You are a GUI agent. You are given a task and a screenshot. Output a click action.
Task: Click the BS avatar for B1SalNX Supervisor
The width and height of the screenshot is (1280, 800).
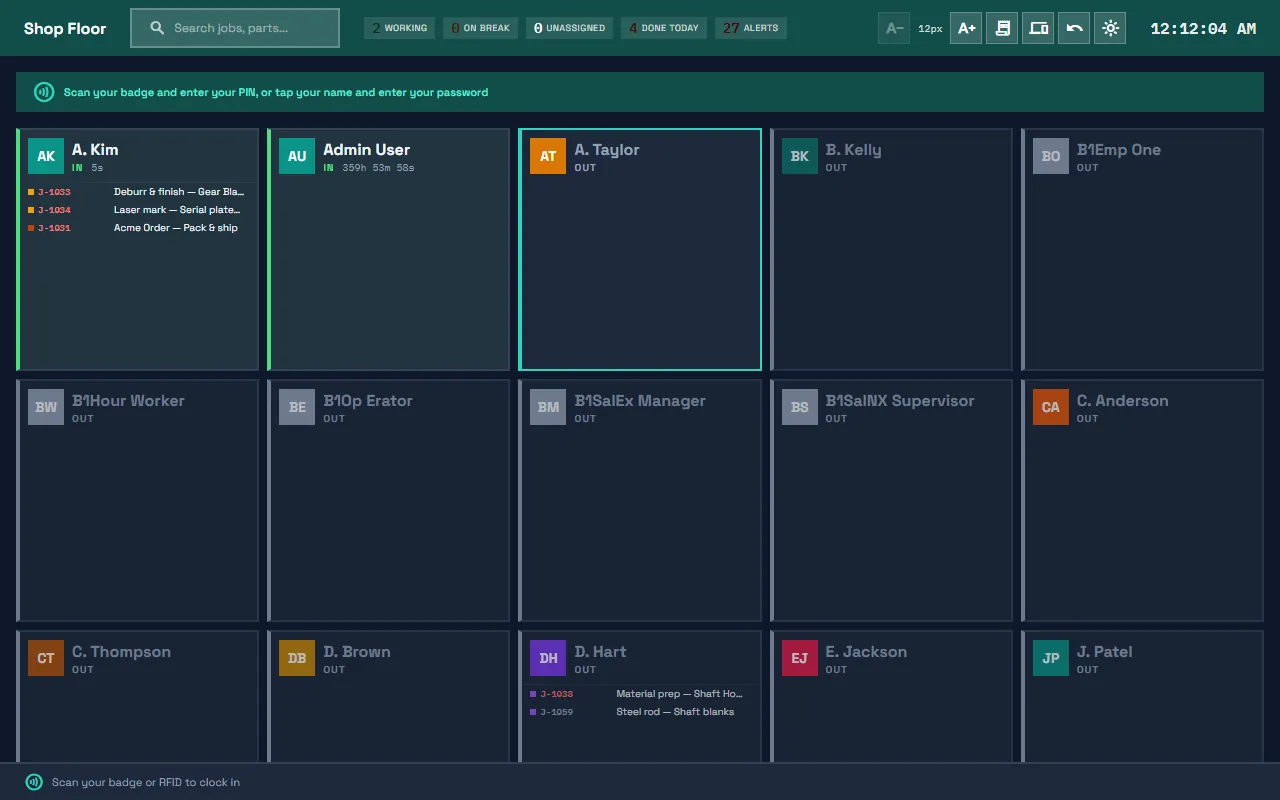(x=800, y=407)
